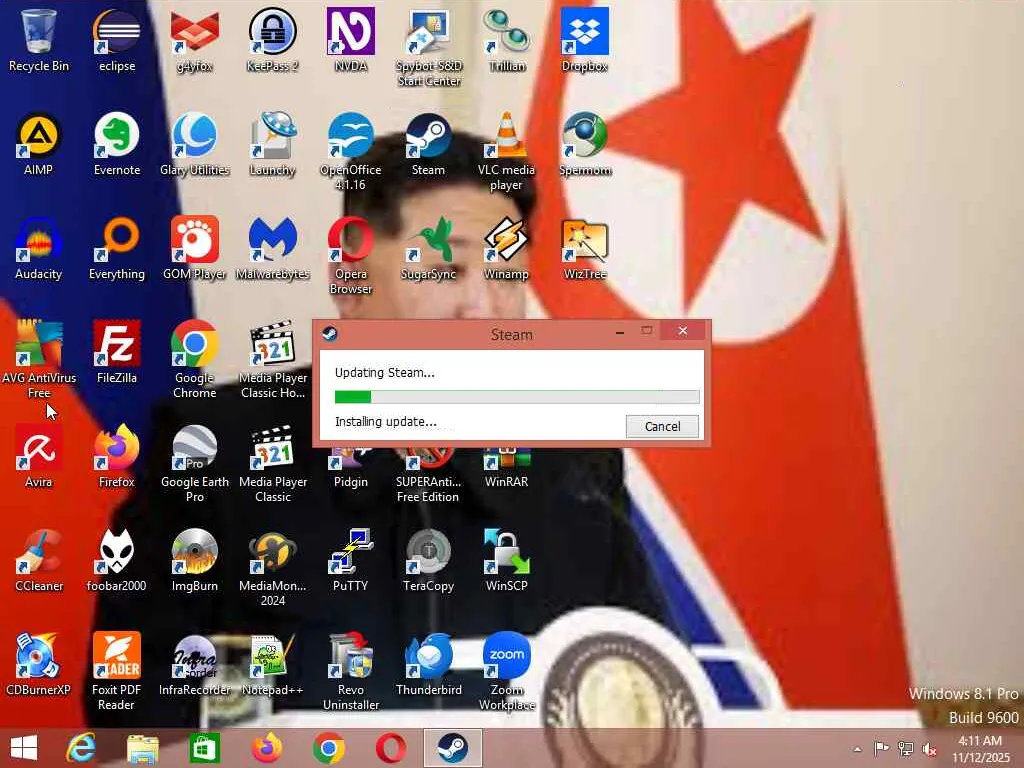1024x768 pixels.
Task: Select the Zoom Workplace icon
Action: click(x=507, y=671)
